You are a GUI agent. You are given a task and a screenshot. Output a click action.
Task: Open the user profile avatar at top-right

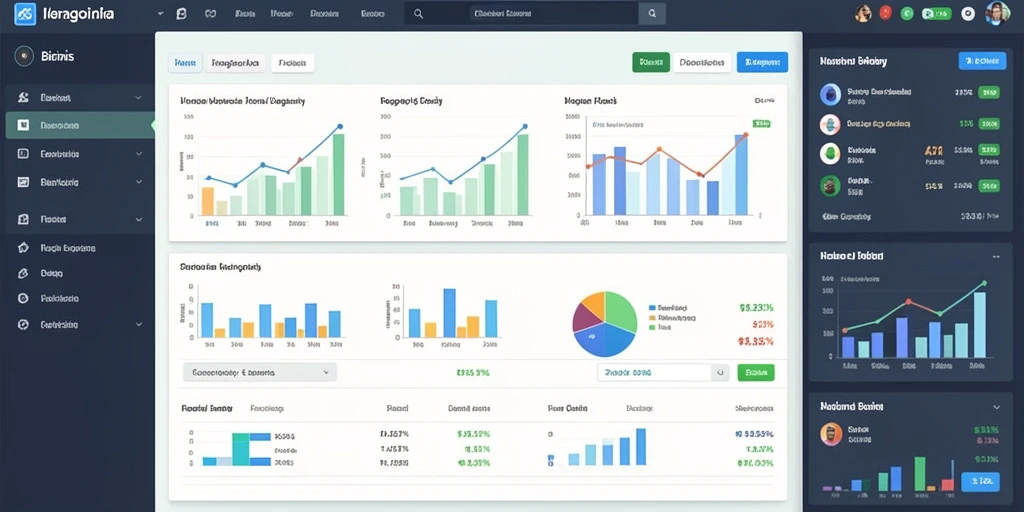coord(997,13)
